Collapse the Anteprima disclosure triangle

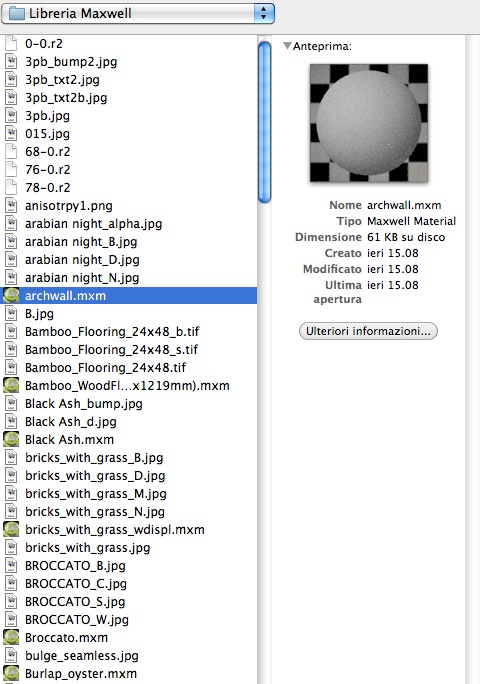[x=287, y=46]
